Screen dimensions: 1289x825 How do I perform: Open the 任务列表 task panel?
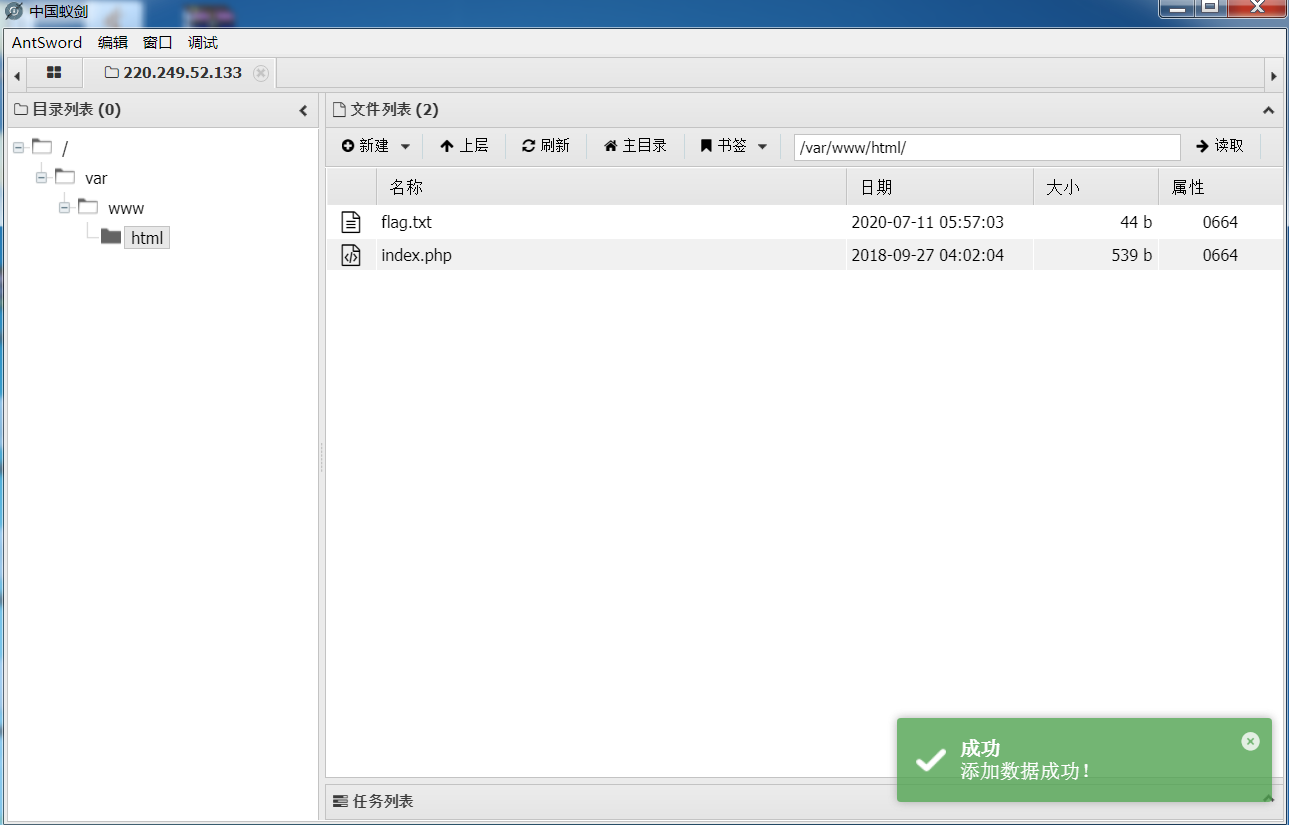pos(372,801)
